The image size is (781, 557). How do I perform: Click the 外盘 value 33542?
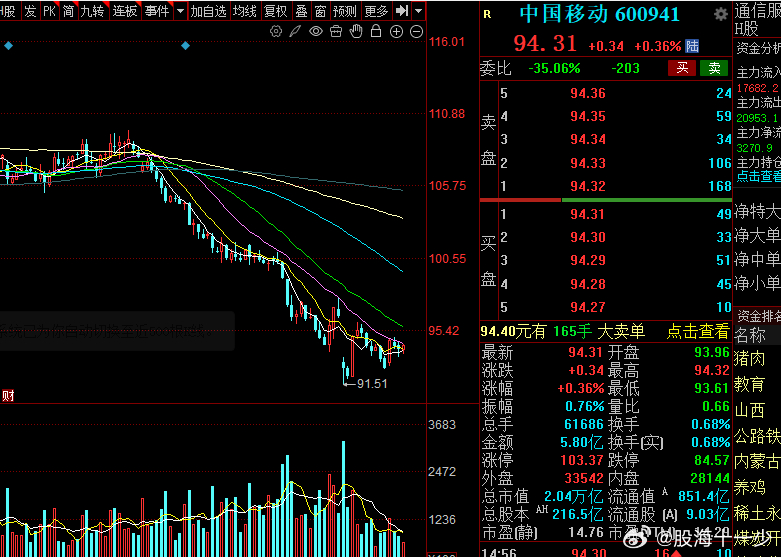tap(584, 478)
